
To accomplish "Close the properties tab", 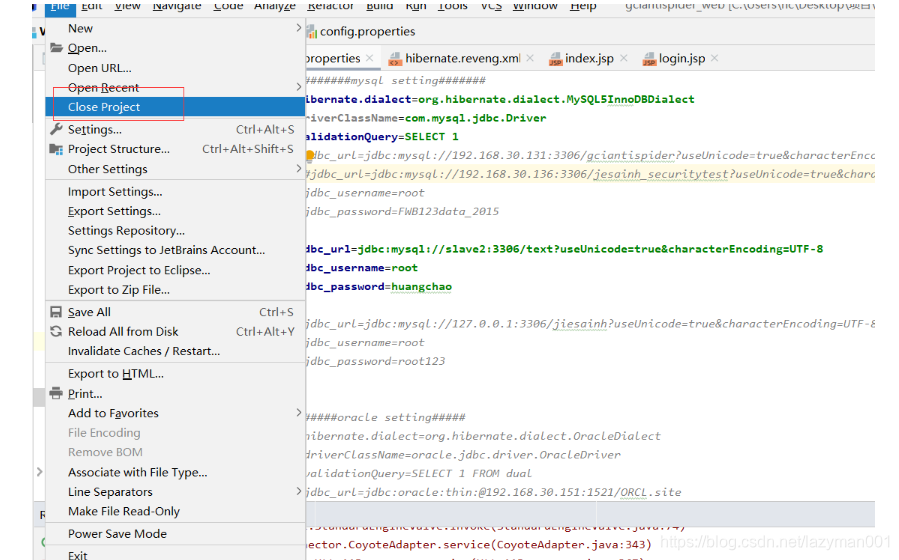I will click(x=369, y=58).
